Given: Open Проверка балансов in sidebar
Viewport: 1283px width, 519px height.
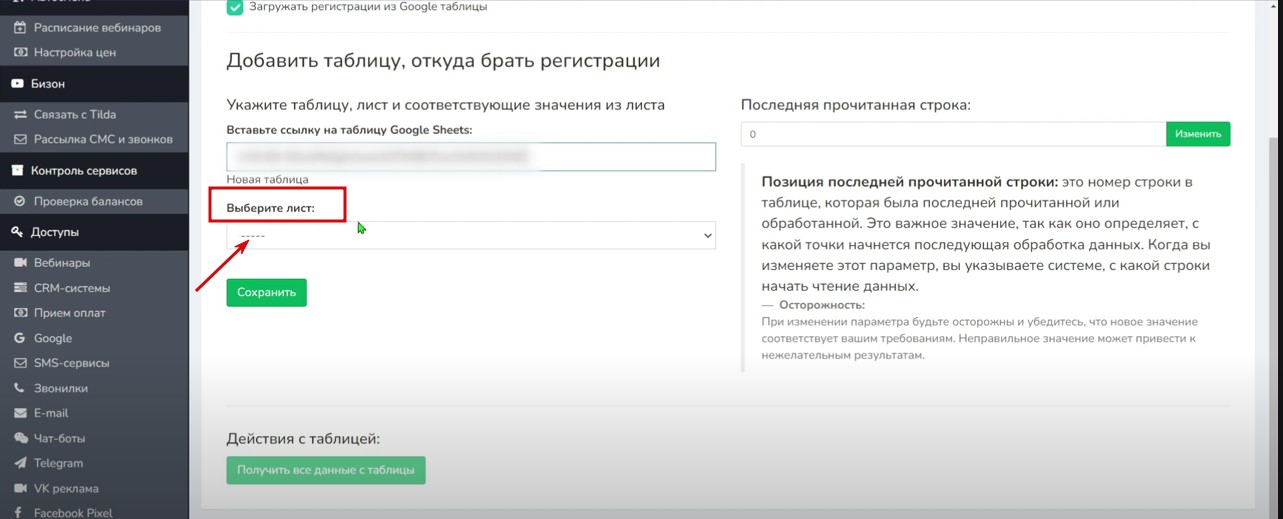Looking at the screenshot, I should click(88, 201).
